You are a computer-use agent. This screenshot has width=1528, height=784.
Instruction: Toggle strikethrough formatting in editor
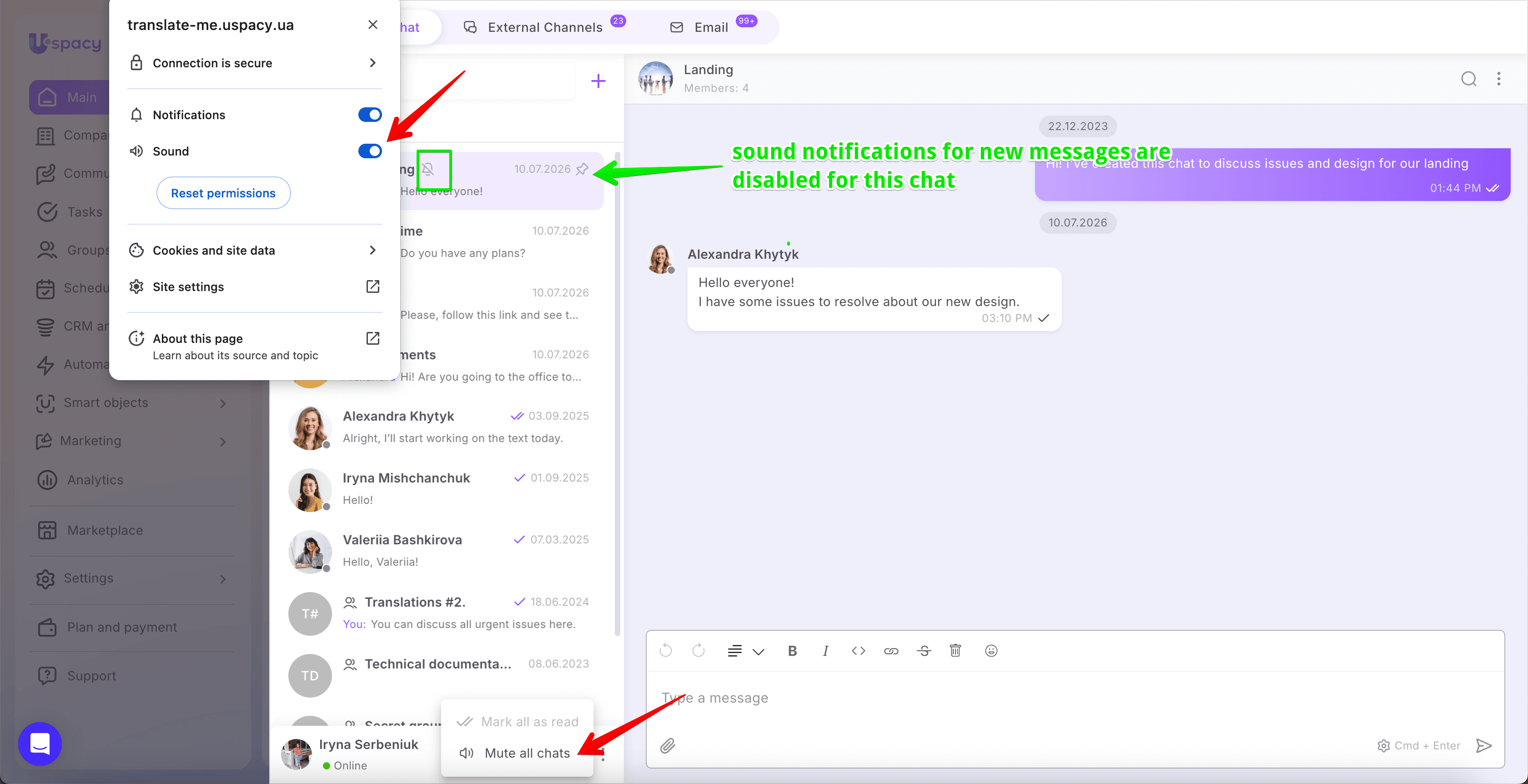[924, 651]
